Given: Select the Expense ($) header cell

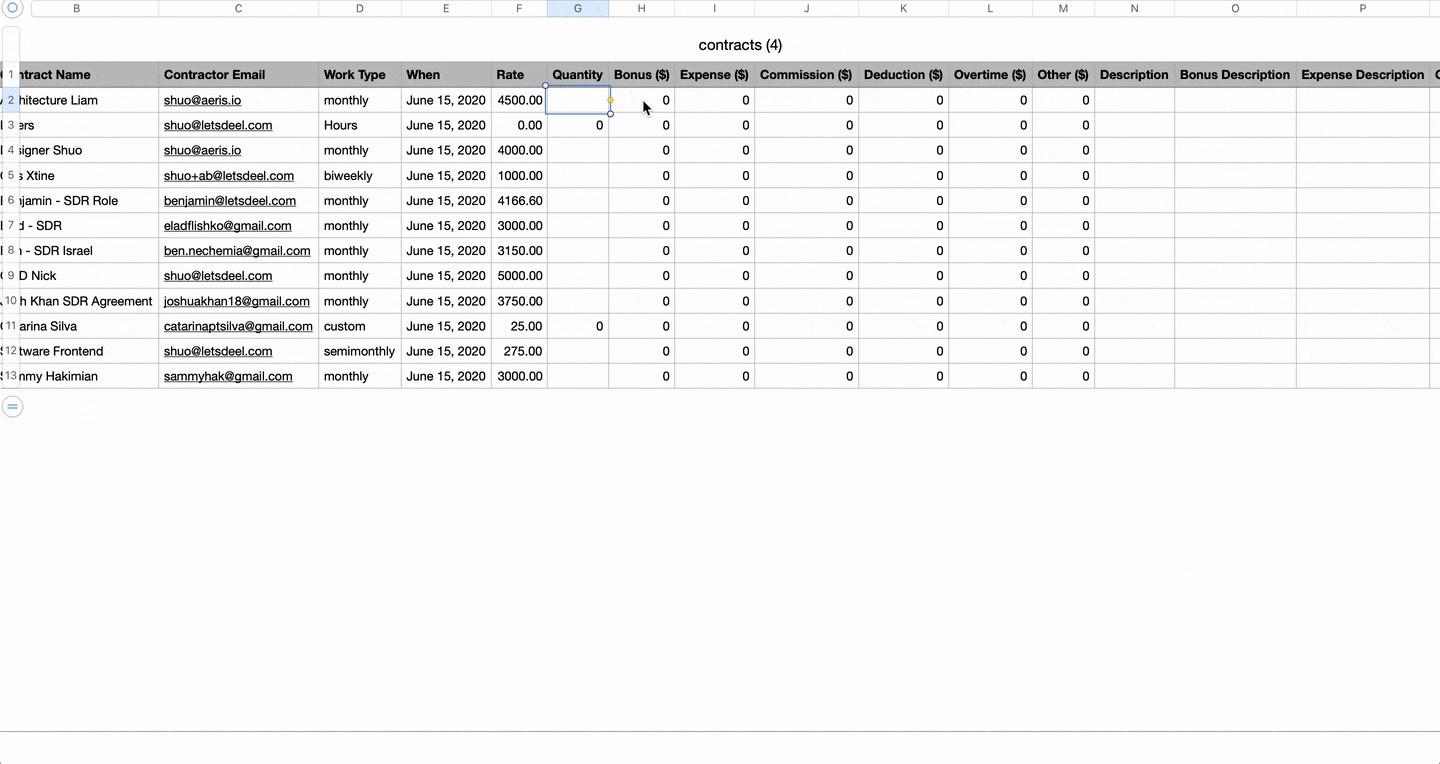Looking at the screenshot, I should 714,75.
